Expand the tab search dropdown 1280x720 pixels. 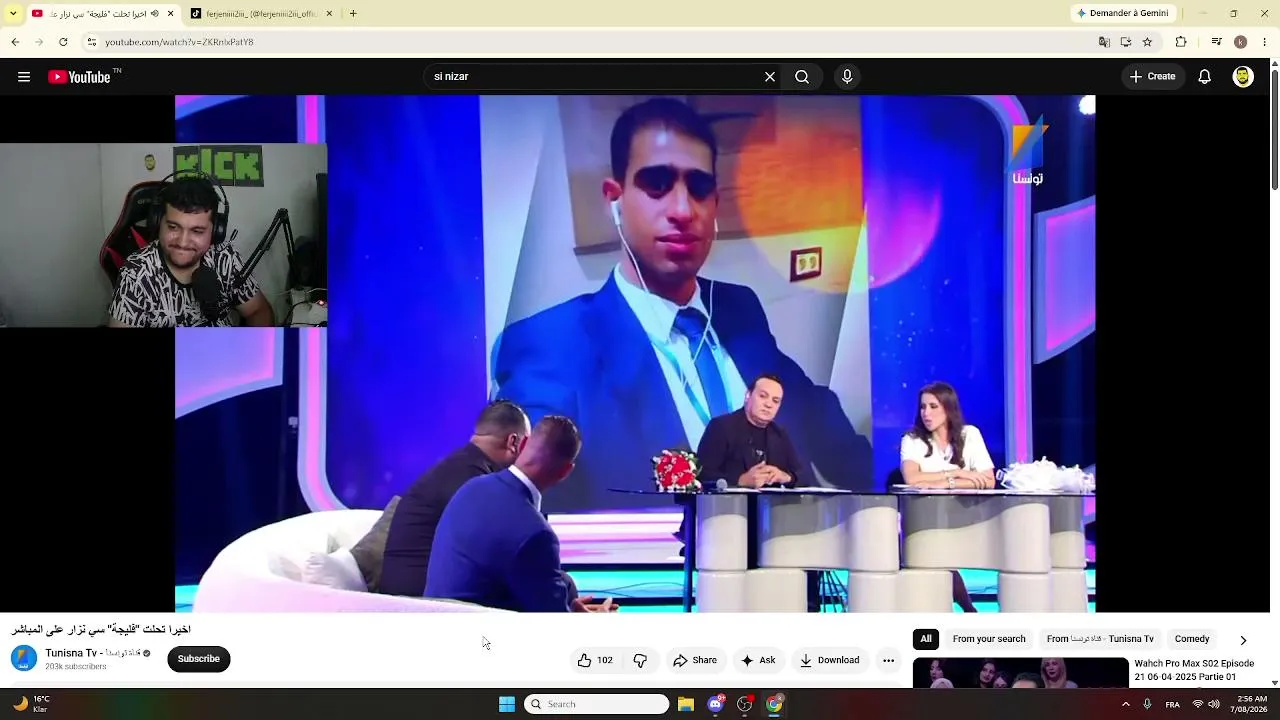(13, 14)
